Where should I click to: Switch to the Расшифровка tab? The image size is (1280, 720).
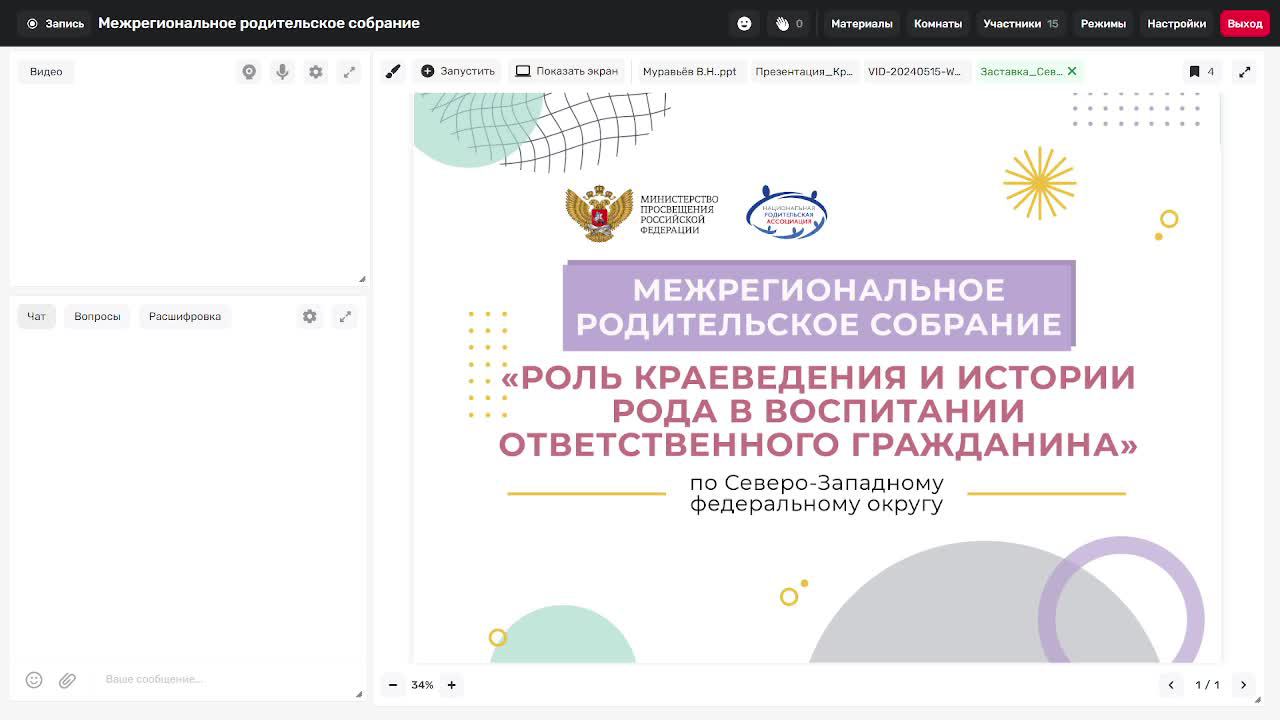click(185, 316)
